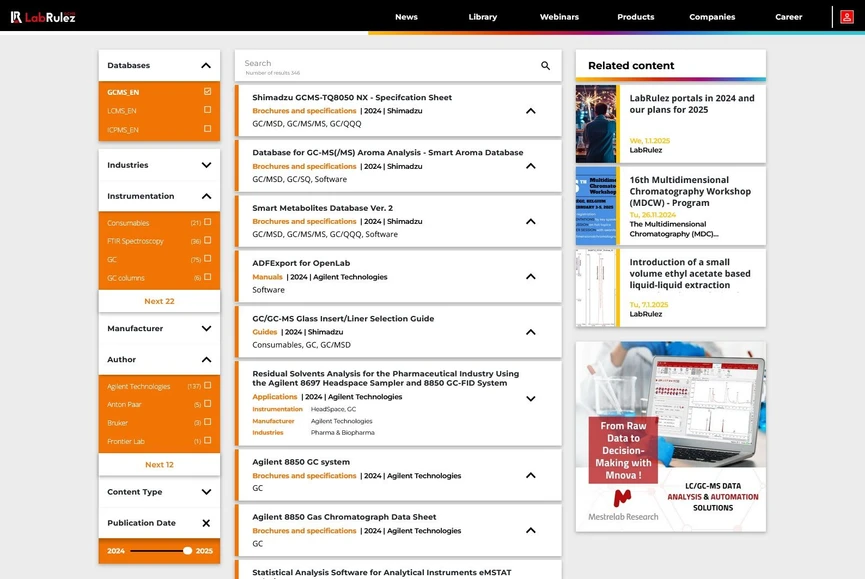Viewport: 865px width, 579px height.
Task: Enable Frontier Lab author checkbox
Action: pyautogui.click(x=207, y=441)
